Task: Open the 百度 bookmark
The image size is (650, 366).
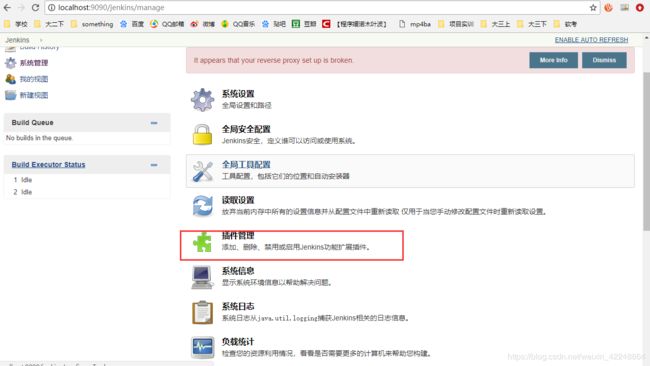Action: pos(131,24)
